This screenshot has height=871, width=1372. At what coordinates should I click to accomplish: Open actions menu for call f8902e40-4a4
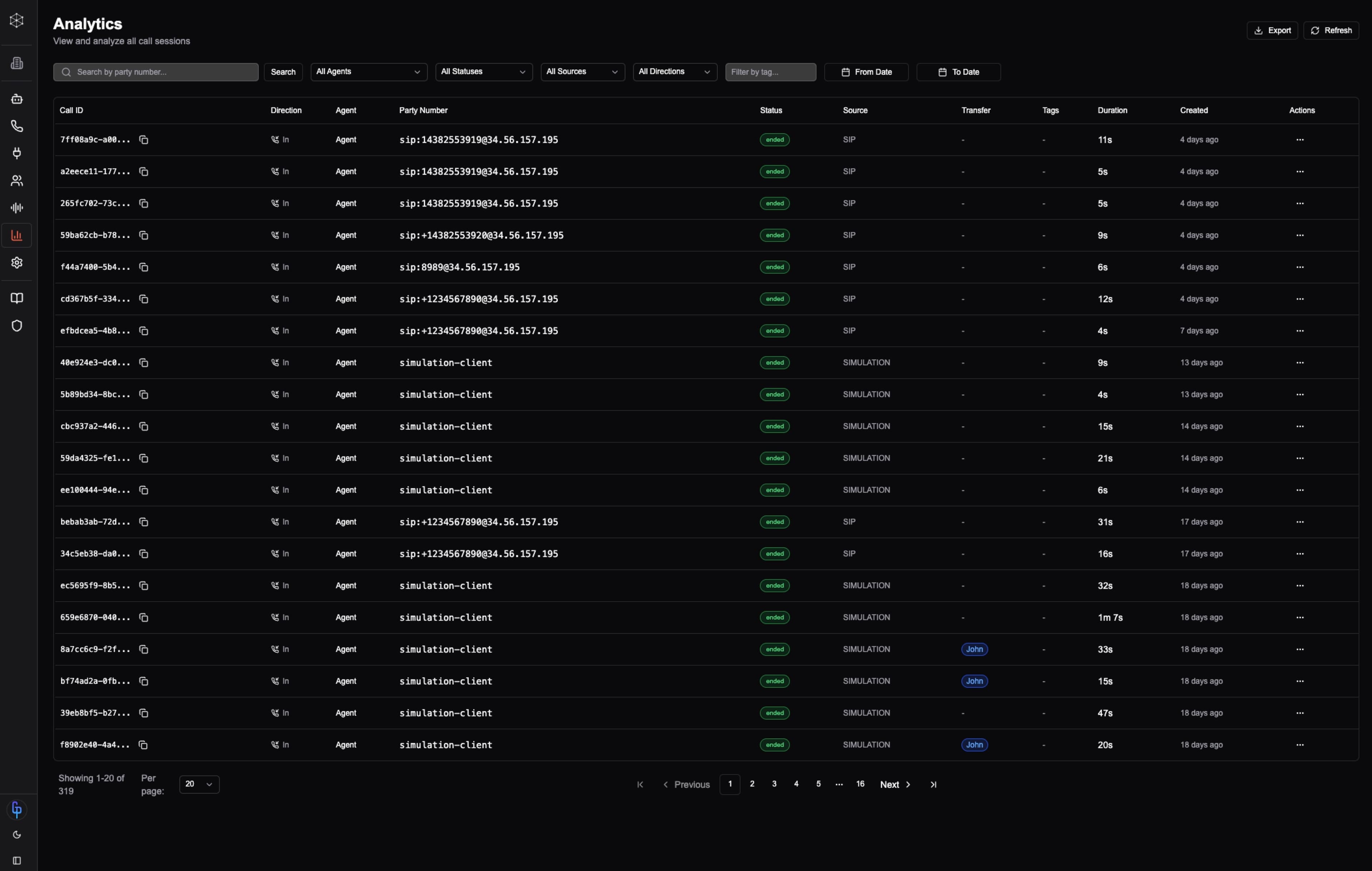tap(1299, 745)
